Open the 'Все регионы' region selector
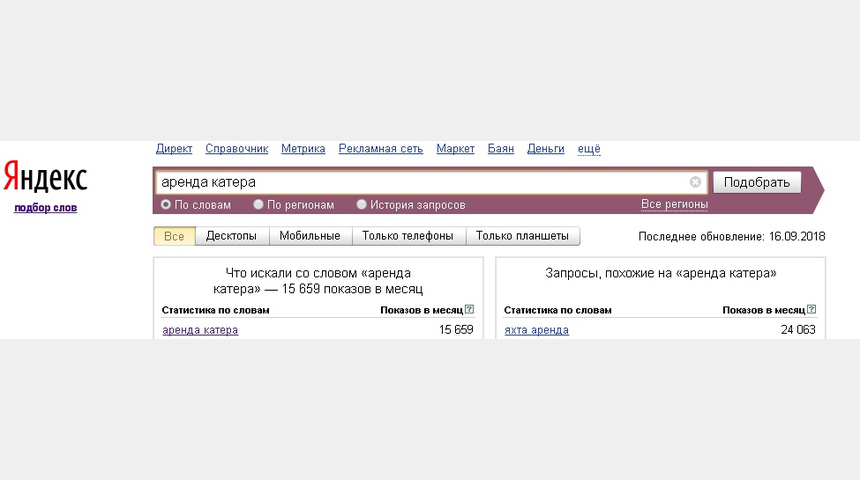The height and width of the screenshot is (480, 860). pyautogui.click(x=674, y=204)
